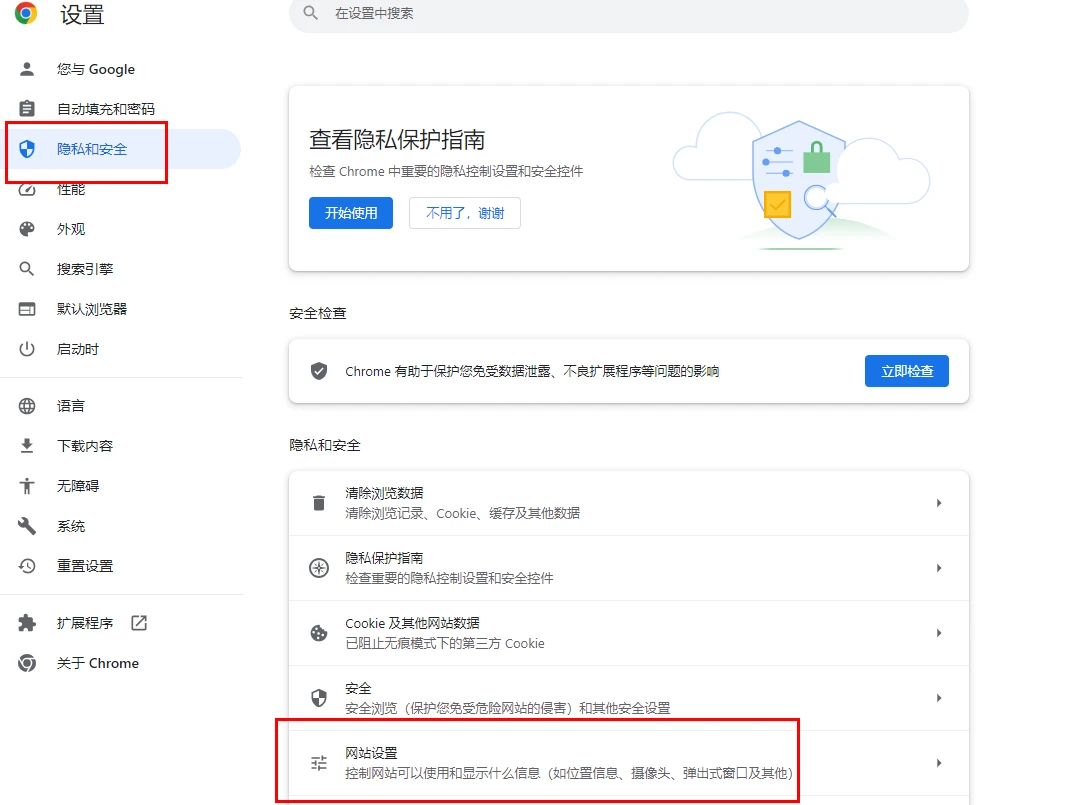Click the Chrome logo icon
1077x805 pixels.
point(26,12)
